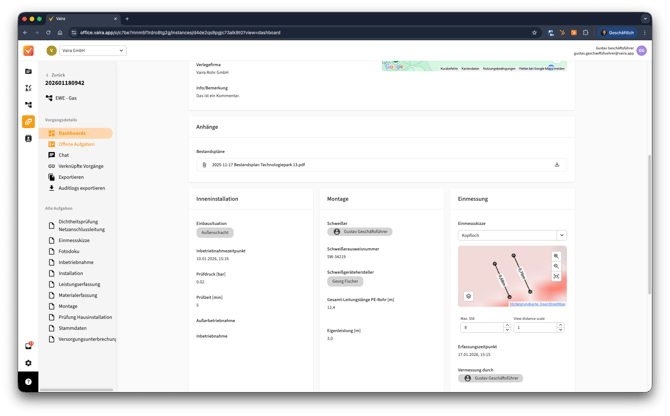The width and height of the screenshot is (670, 416).
Task: Click the help question mark icon
Action: pos(28,382)
